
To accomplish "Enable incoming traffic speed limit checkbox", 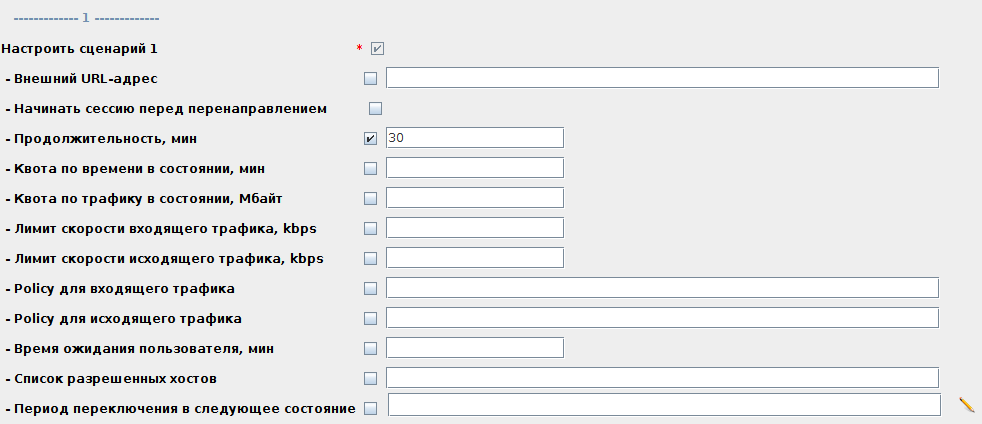I will [371, 228].
